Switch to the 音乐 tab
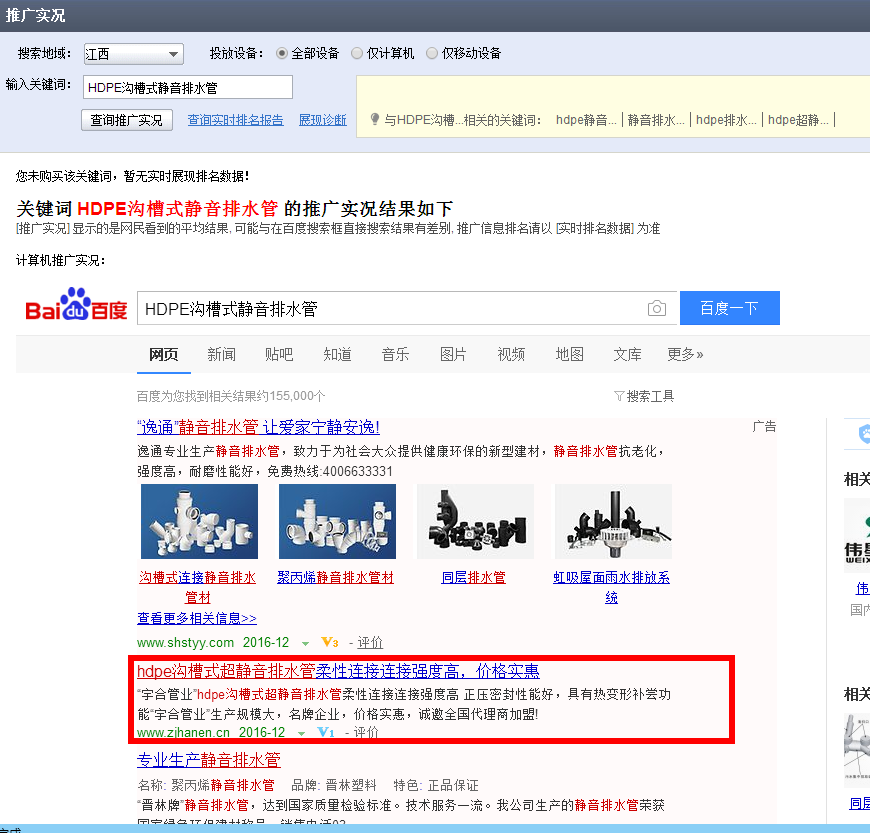The image size is (870, 833). click(x=396, y=354)
